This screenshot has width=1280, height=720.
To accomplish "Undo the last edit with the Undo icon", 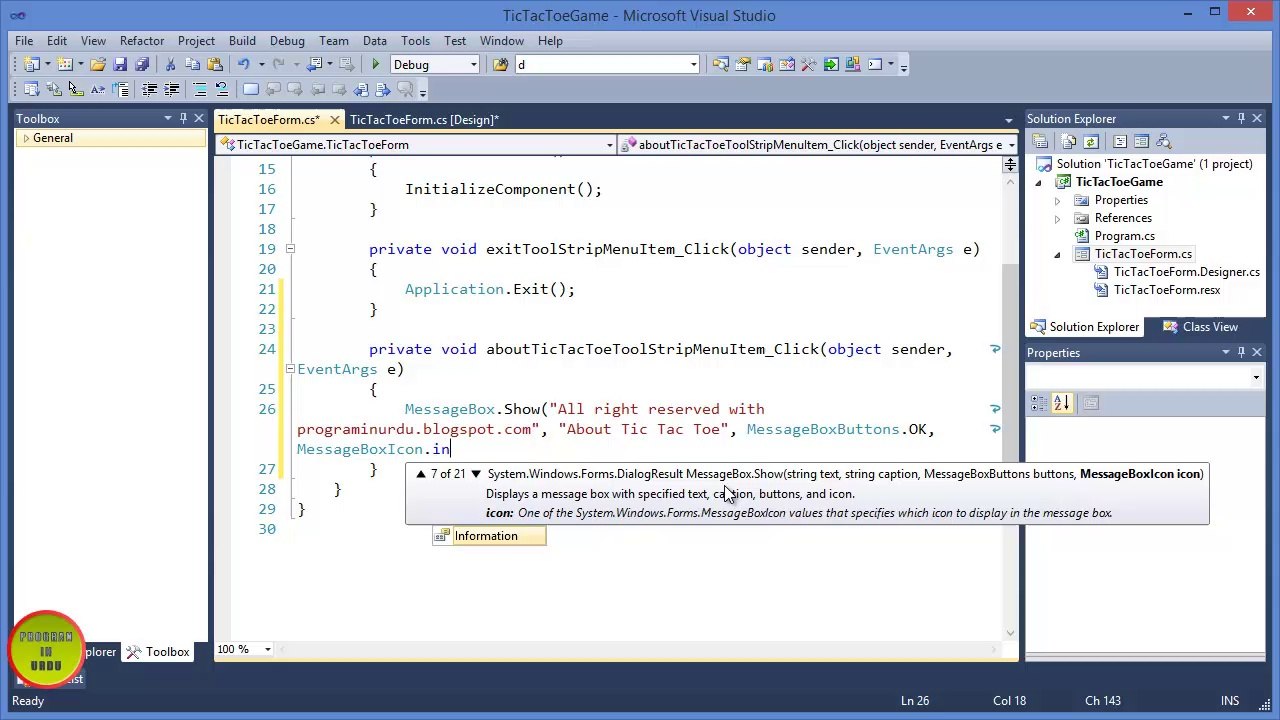I will pos(243,65).
